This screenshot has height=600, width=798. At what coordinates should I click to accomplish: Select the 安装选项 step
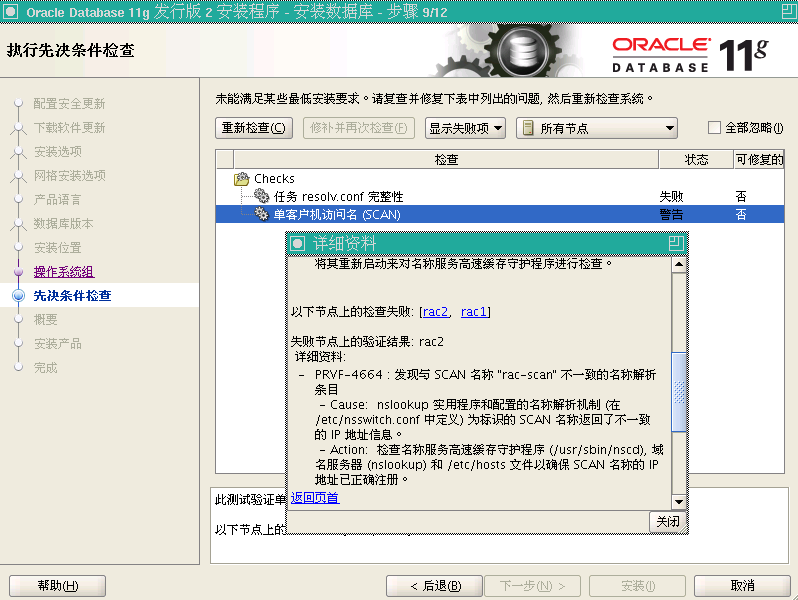58,152
